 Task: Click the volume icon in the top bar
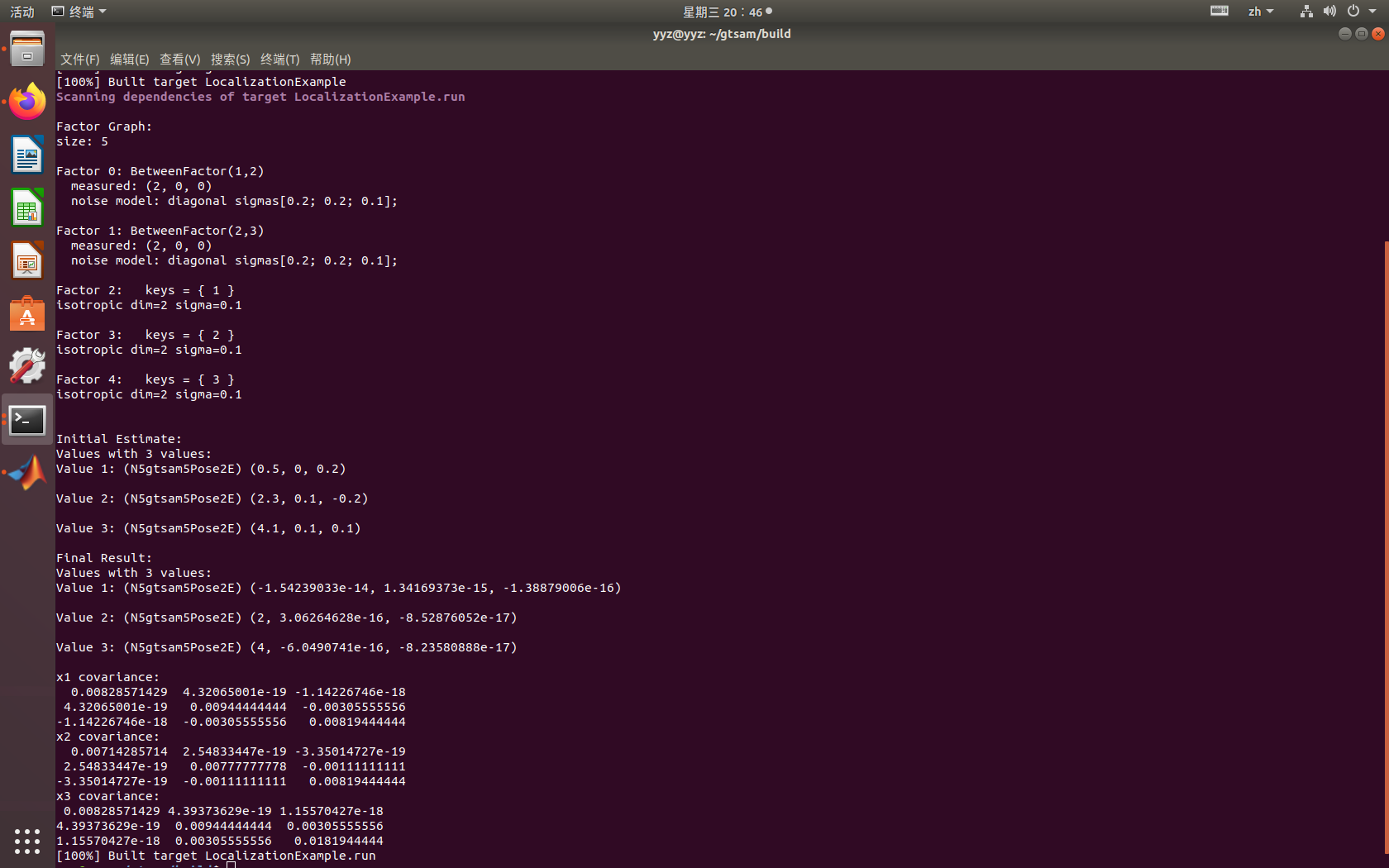(1329, 12)
